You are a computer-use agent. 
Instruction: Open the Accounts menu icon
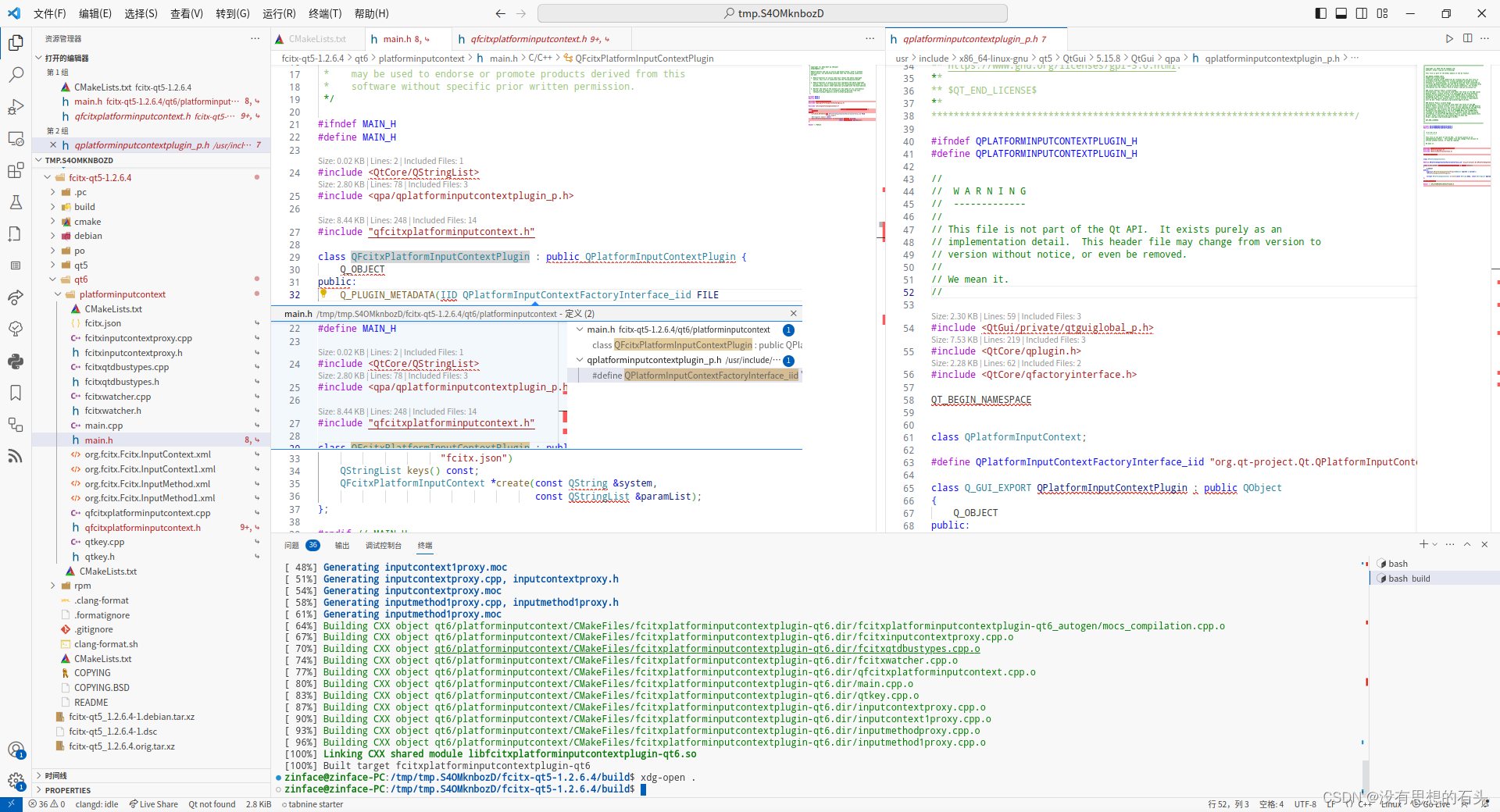(x=16, y=750)
